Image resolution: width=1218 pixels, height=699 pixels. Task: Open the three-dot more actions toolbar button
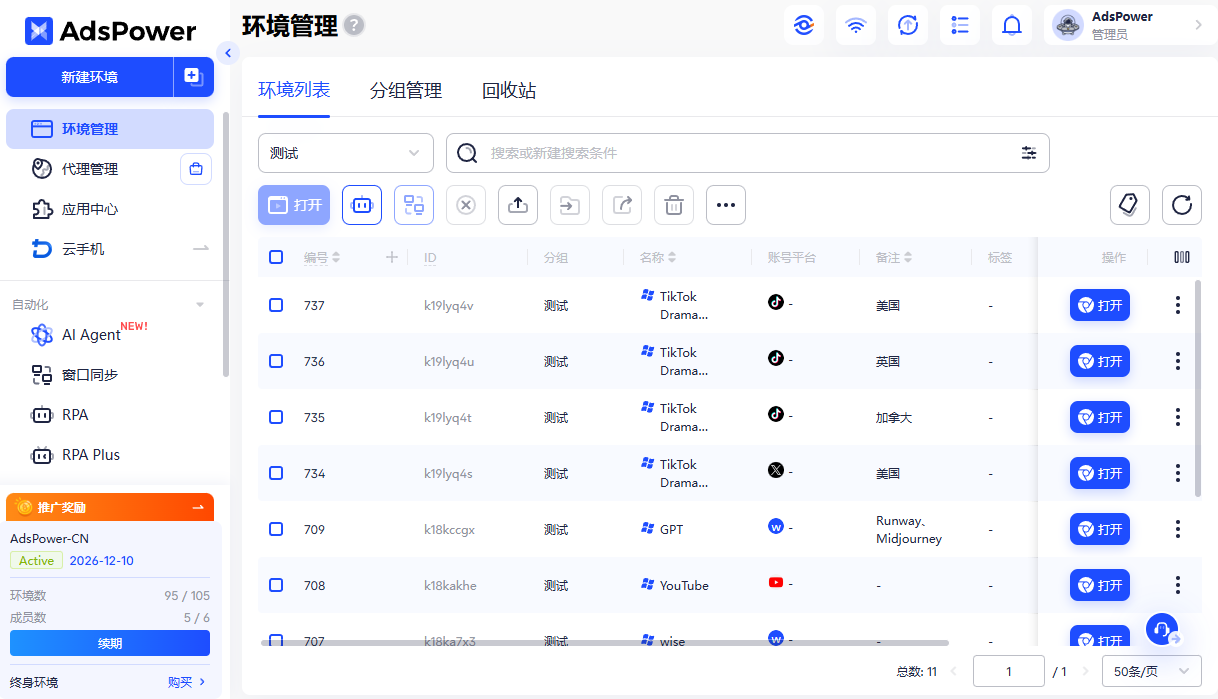(726, 205)
